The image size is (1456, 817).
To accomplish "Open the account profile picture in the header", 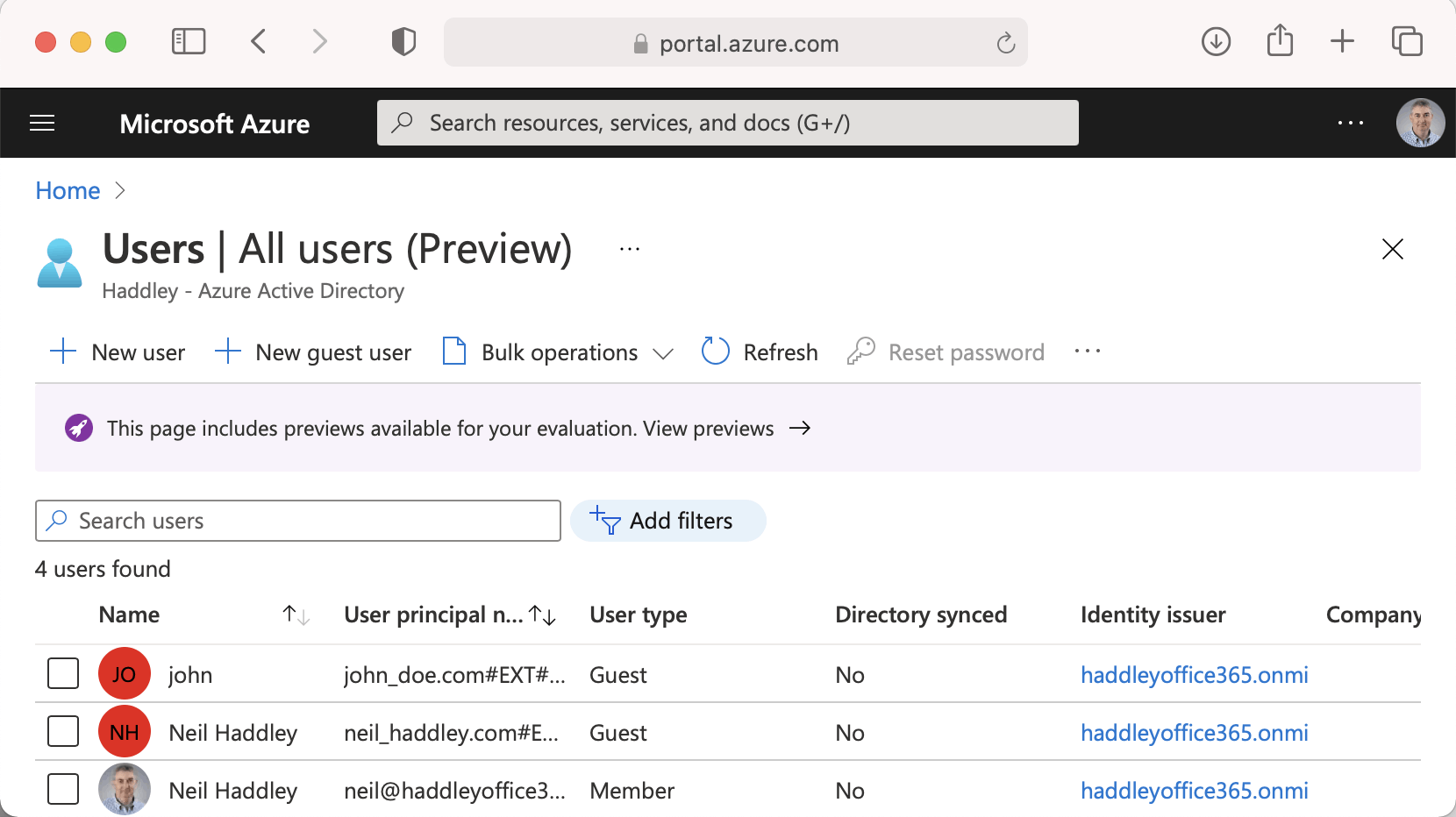I will pyautogui.click(x=1420, y=123).
